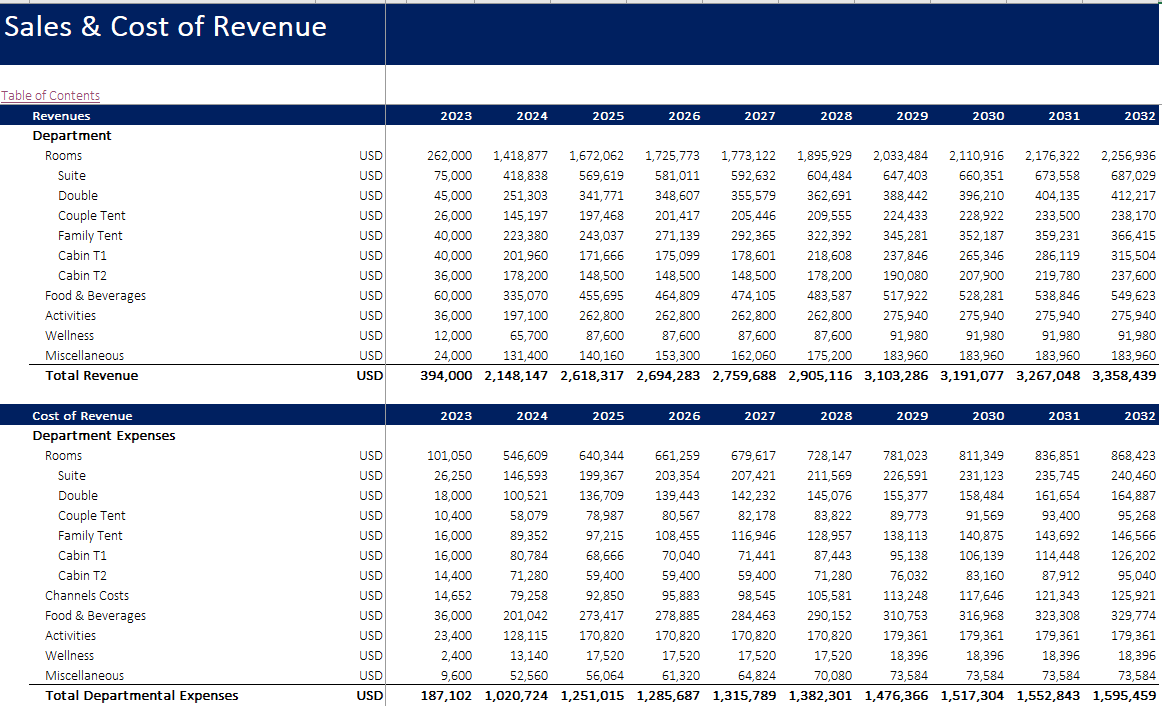Click the Channels Costs row label
The height and width of the screenshot is (706, 1162).
click(86, 596)
